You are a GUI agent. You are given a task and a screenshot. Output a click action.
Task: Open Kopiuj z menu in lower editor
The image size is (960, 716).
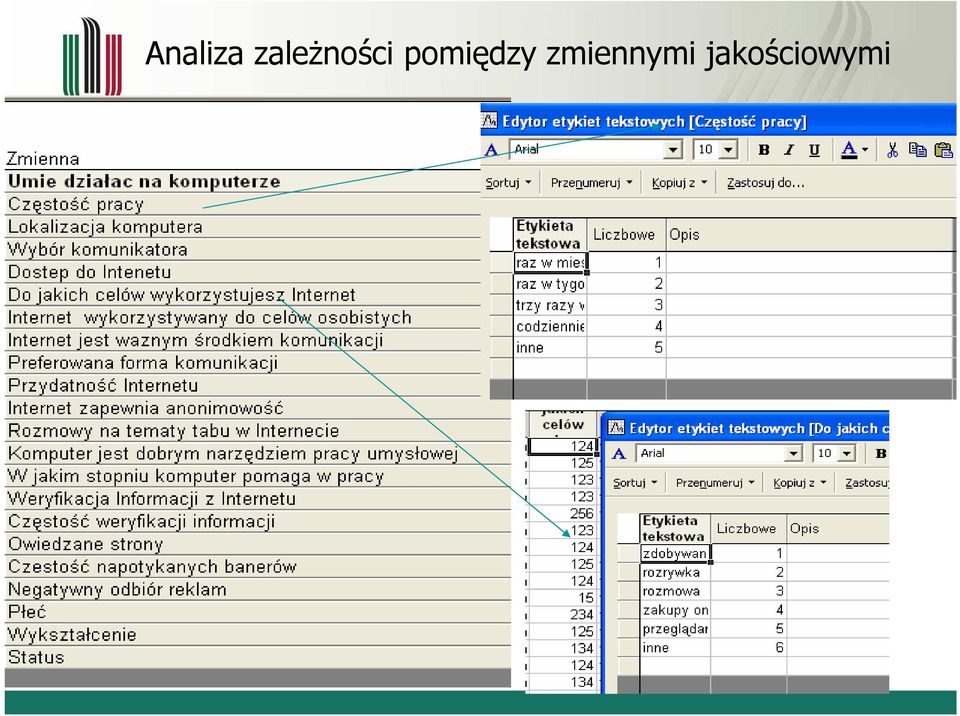(800, 483)
